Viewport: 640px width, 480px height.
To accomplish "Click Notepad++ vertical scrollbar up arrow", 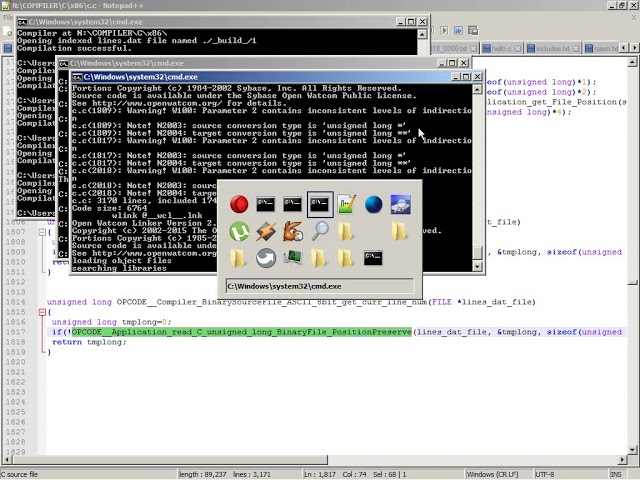I will [x=632, y=62].
